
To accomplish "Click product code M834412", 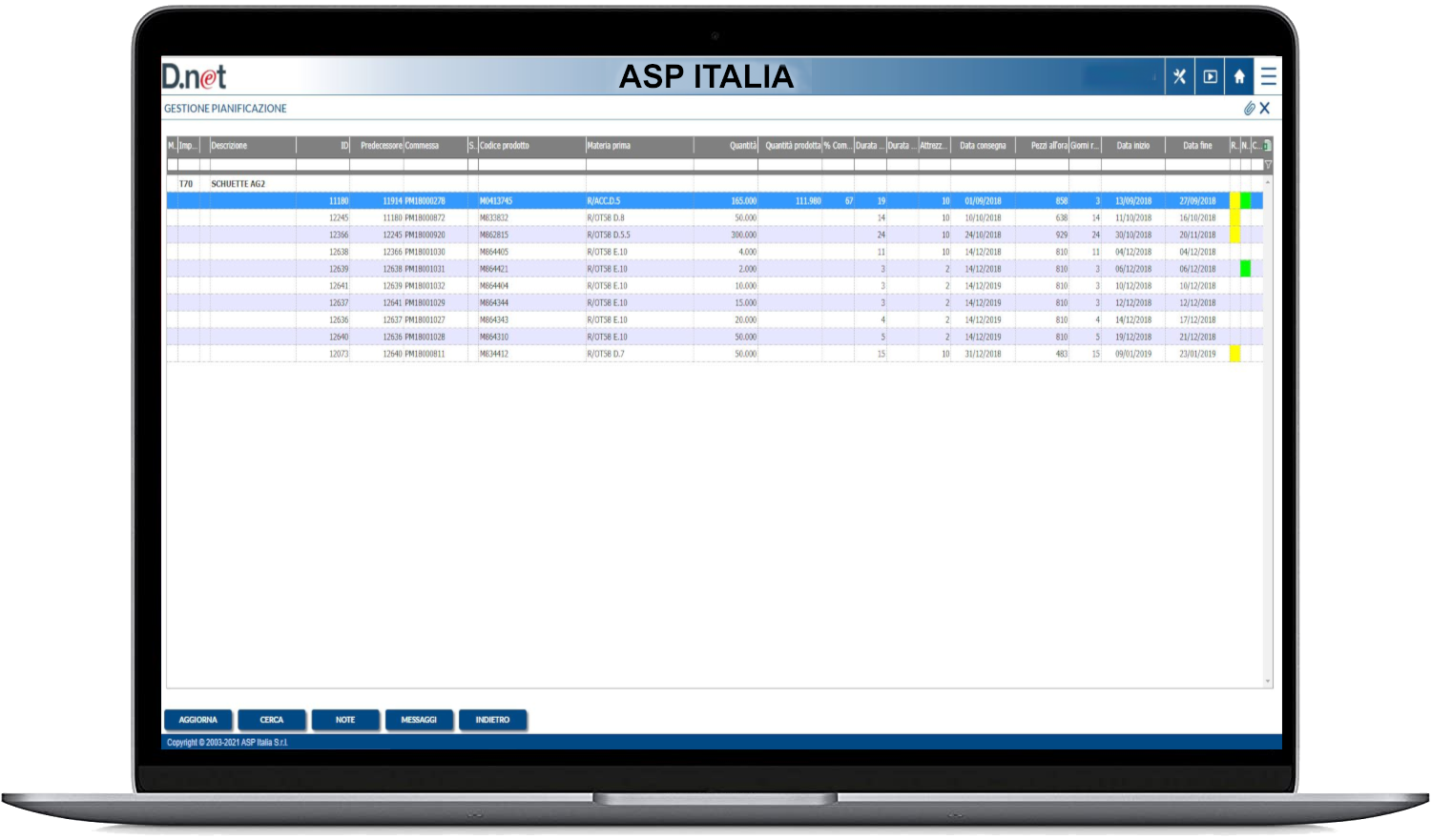I will pos(494,354).
